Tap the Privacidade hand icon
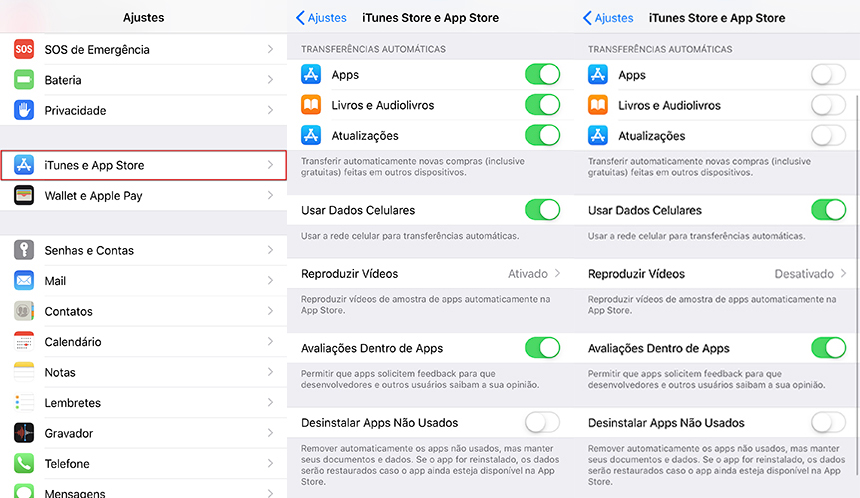The height and width of the screenshot is (498, 860). coord(24,110)
